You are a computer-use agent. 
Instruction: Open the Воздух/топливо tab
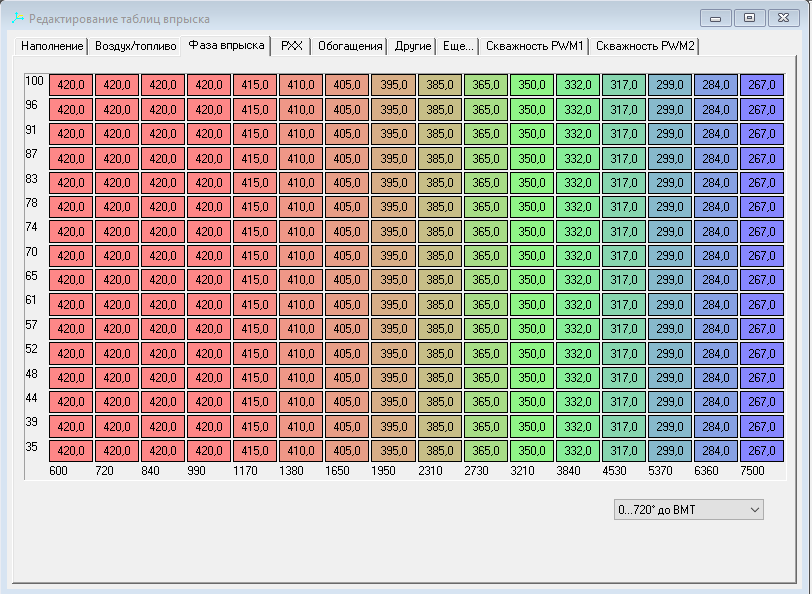(x=135, y=46)
